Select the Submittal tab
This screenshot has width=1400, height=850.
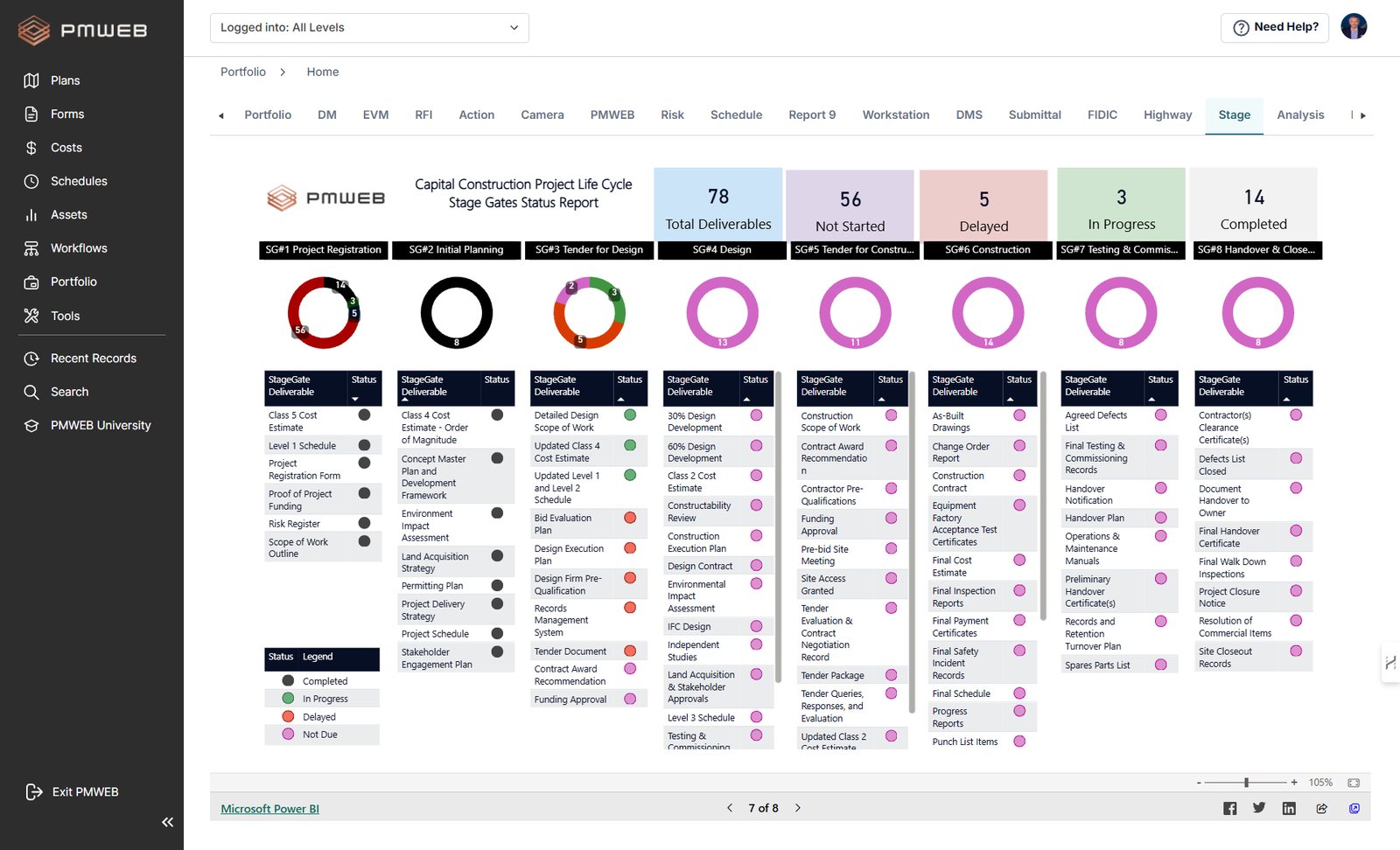tap(1034, 115)
